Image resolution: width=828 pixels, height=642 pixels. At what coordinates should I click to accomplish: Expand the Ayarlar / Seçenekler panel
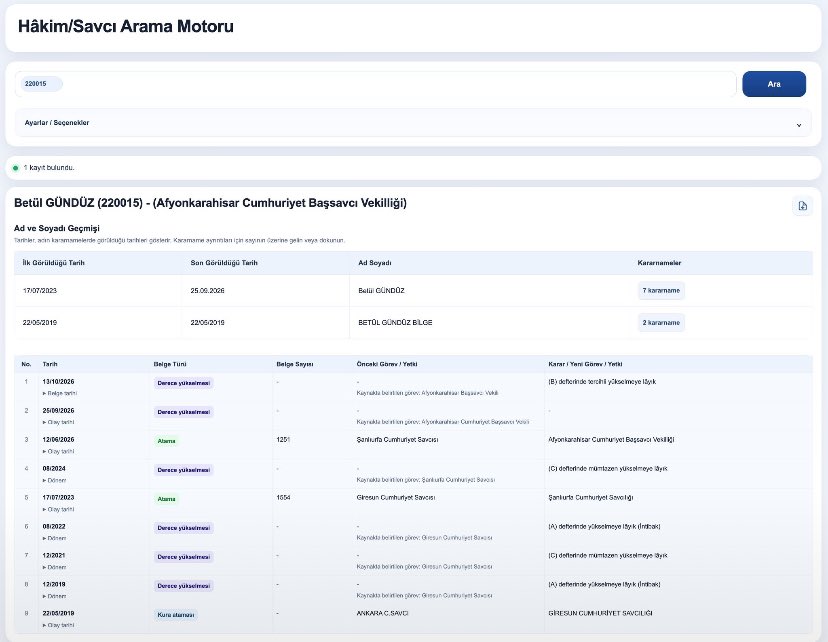pyautogui.click(x=413, y=123)
